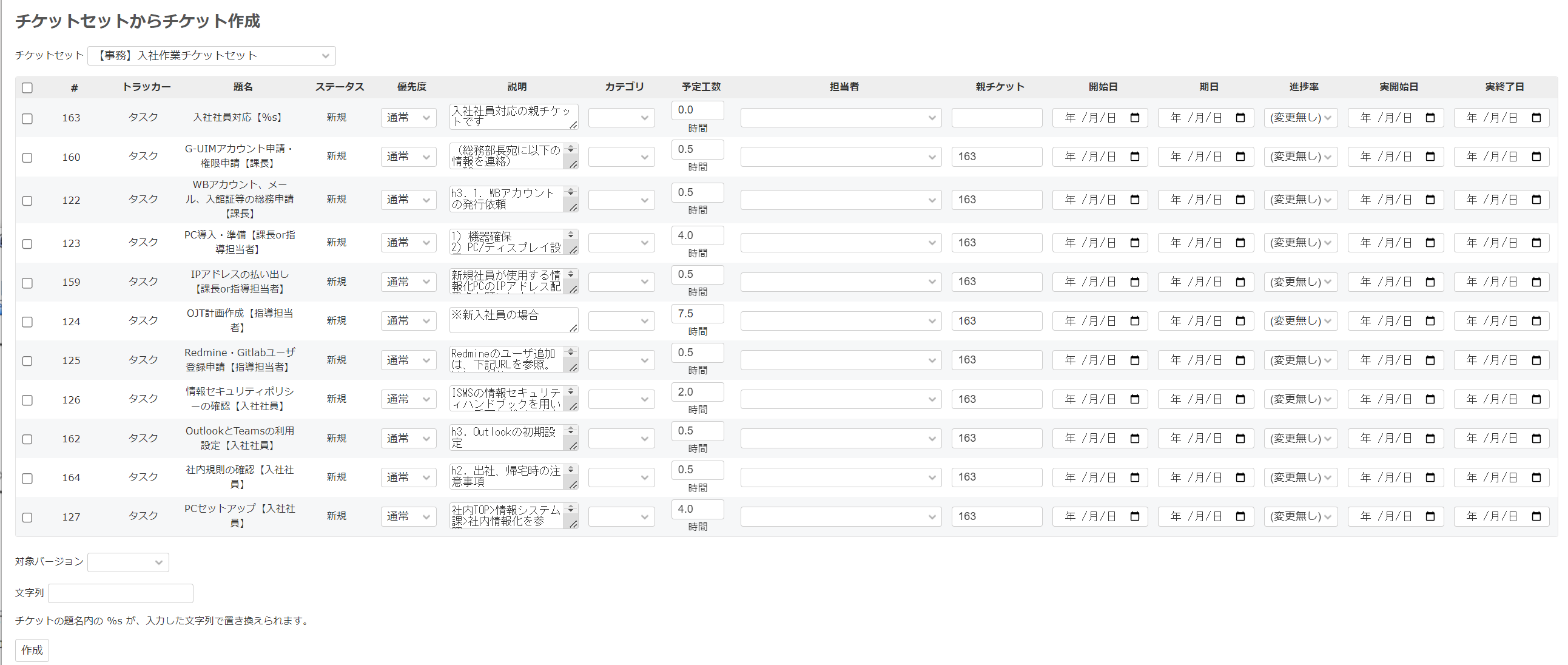1568x665 pixels.
Task: Open calendar picker for ticket 127 期日
Action: click(x=1240, y=516)
